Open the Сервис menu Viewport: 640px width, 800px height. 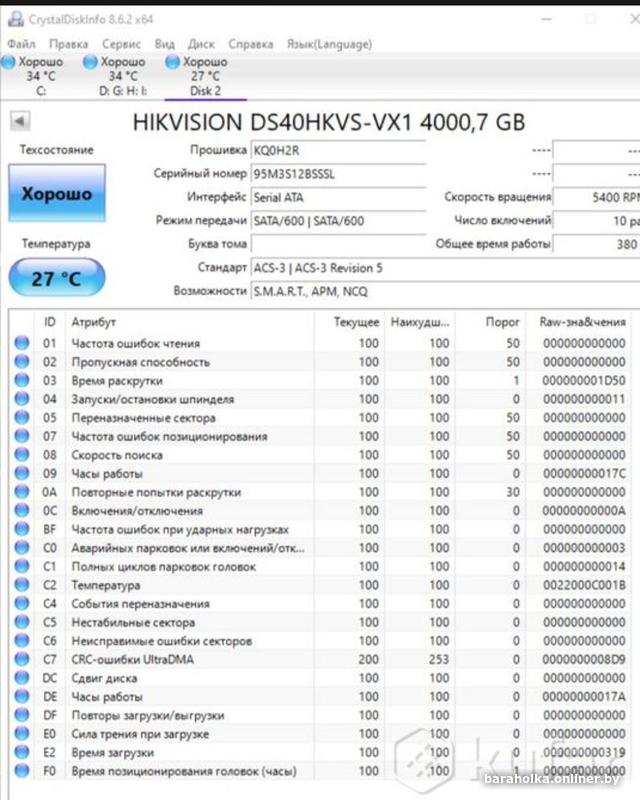(121, 44)
